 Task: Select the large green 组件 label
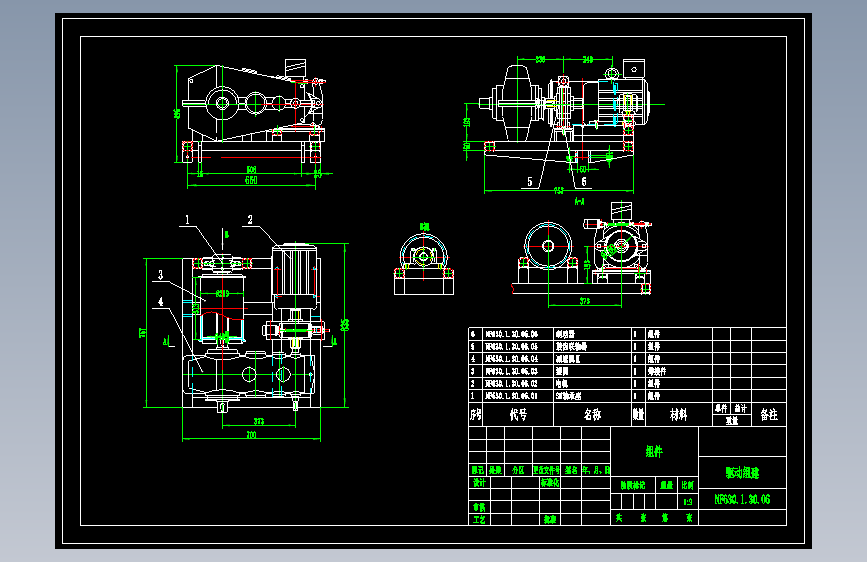(654, 451)
